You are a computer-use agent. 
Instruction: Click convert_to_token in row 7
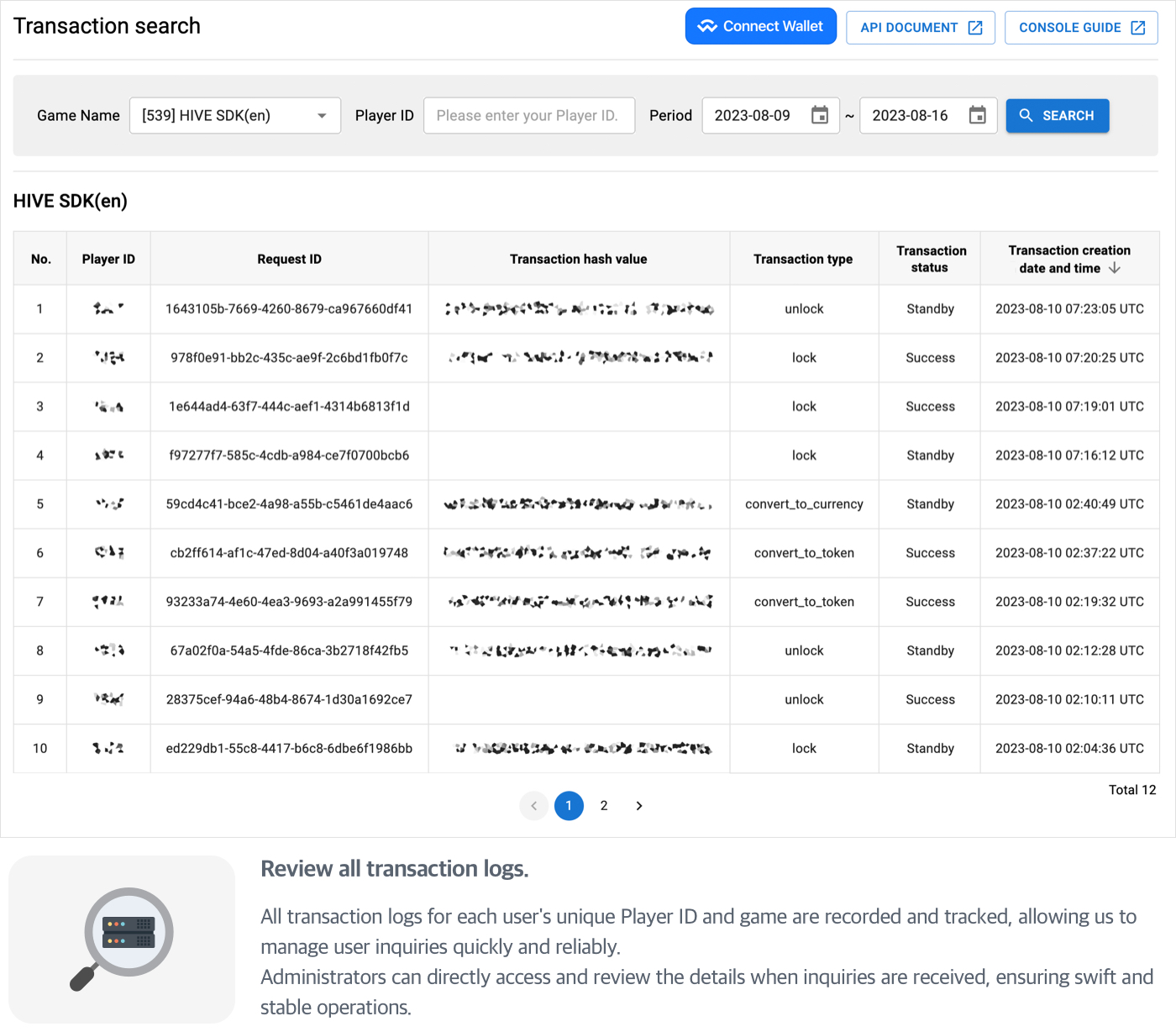tap(804, 601)
